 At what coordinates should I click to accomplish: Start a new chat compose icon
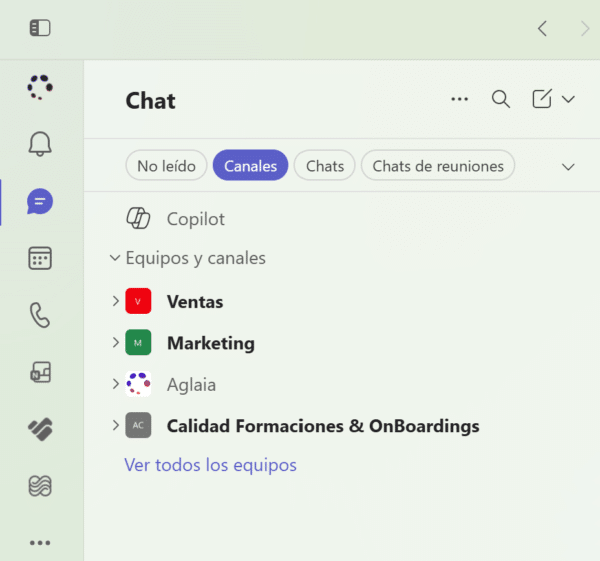click(x=542, y=99)
